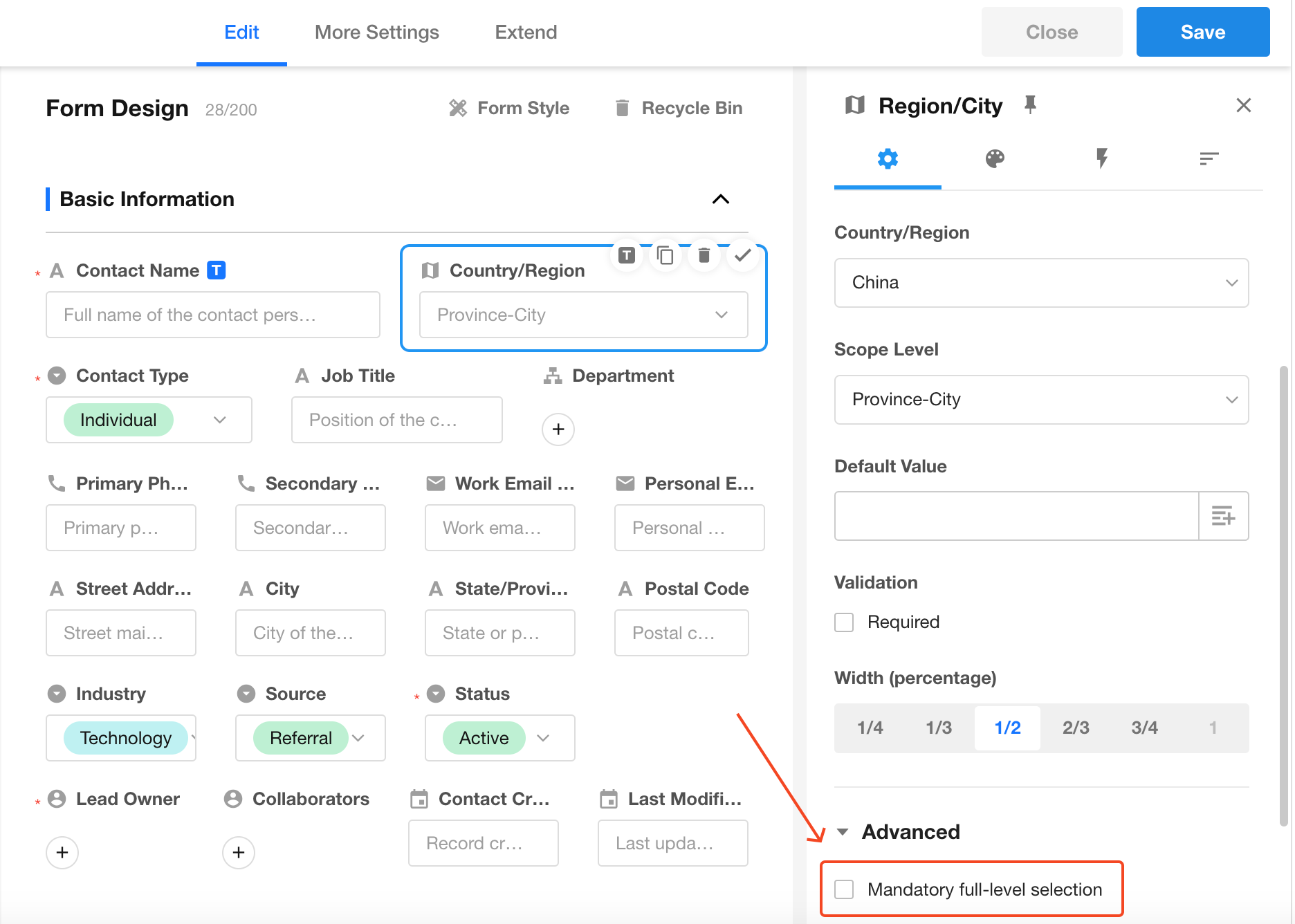Switch to the Extend tab

pyautogui.click(x=526, y=33)
